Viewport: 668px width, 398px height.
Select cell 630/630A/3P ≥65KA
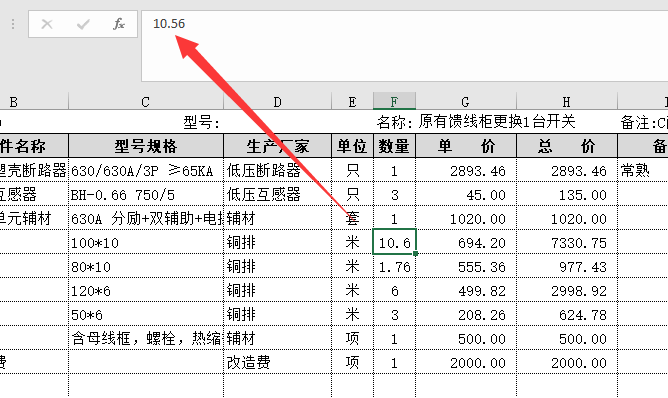click(146, 170)
